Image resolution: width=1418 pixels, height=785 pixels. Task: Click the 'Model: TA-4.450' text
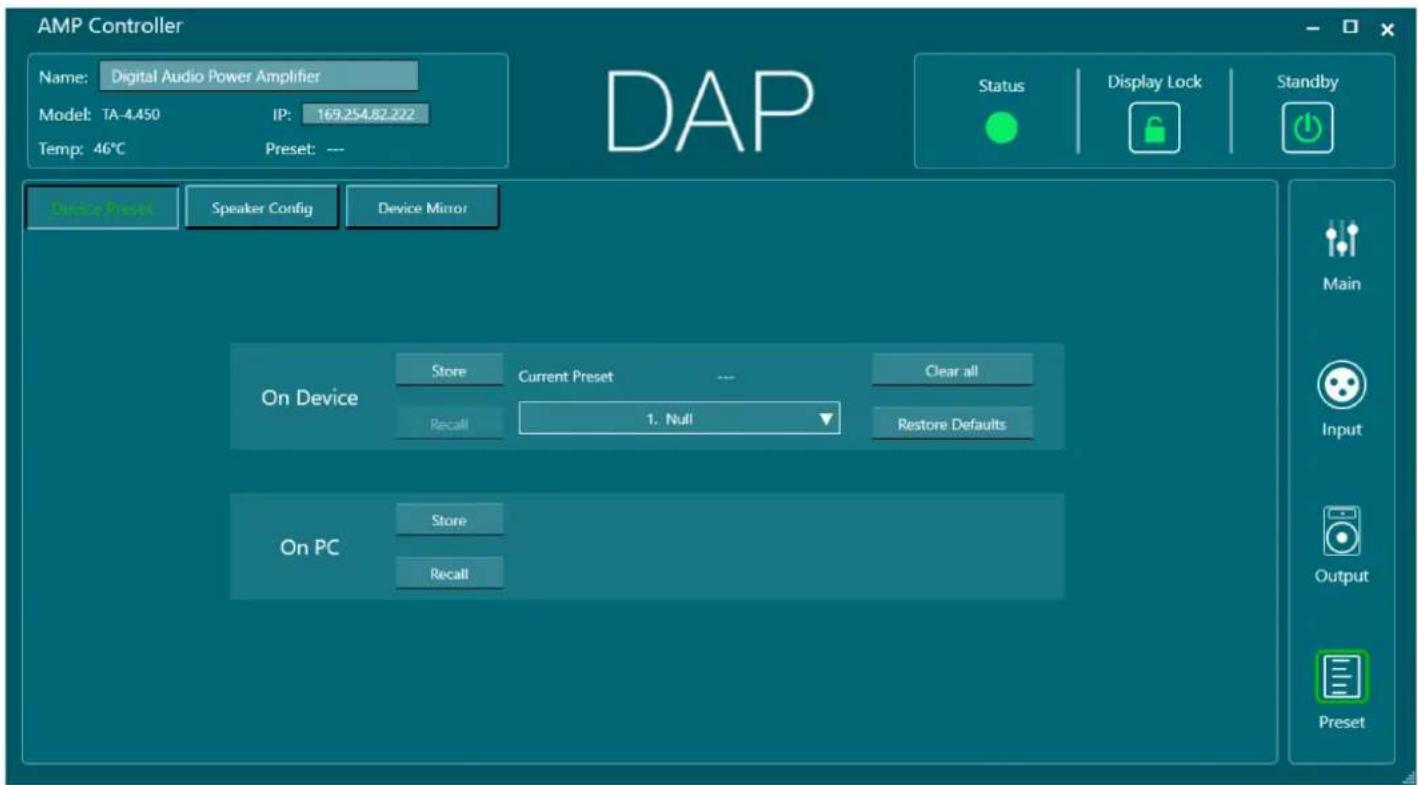coord(99,114)
